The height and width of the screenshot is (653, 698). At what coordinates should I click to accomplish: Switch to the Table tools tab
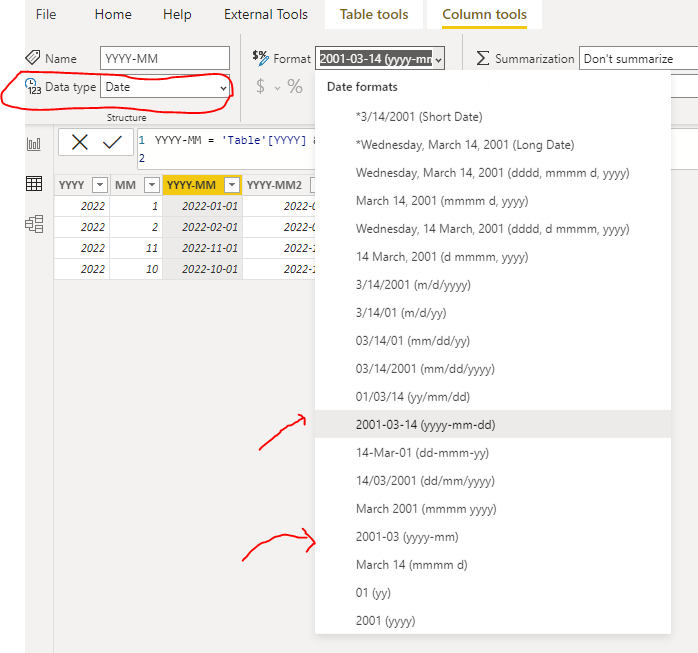point(374,14)
